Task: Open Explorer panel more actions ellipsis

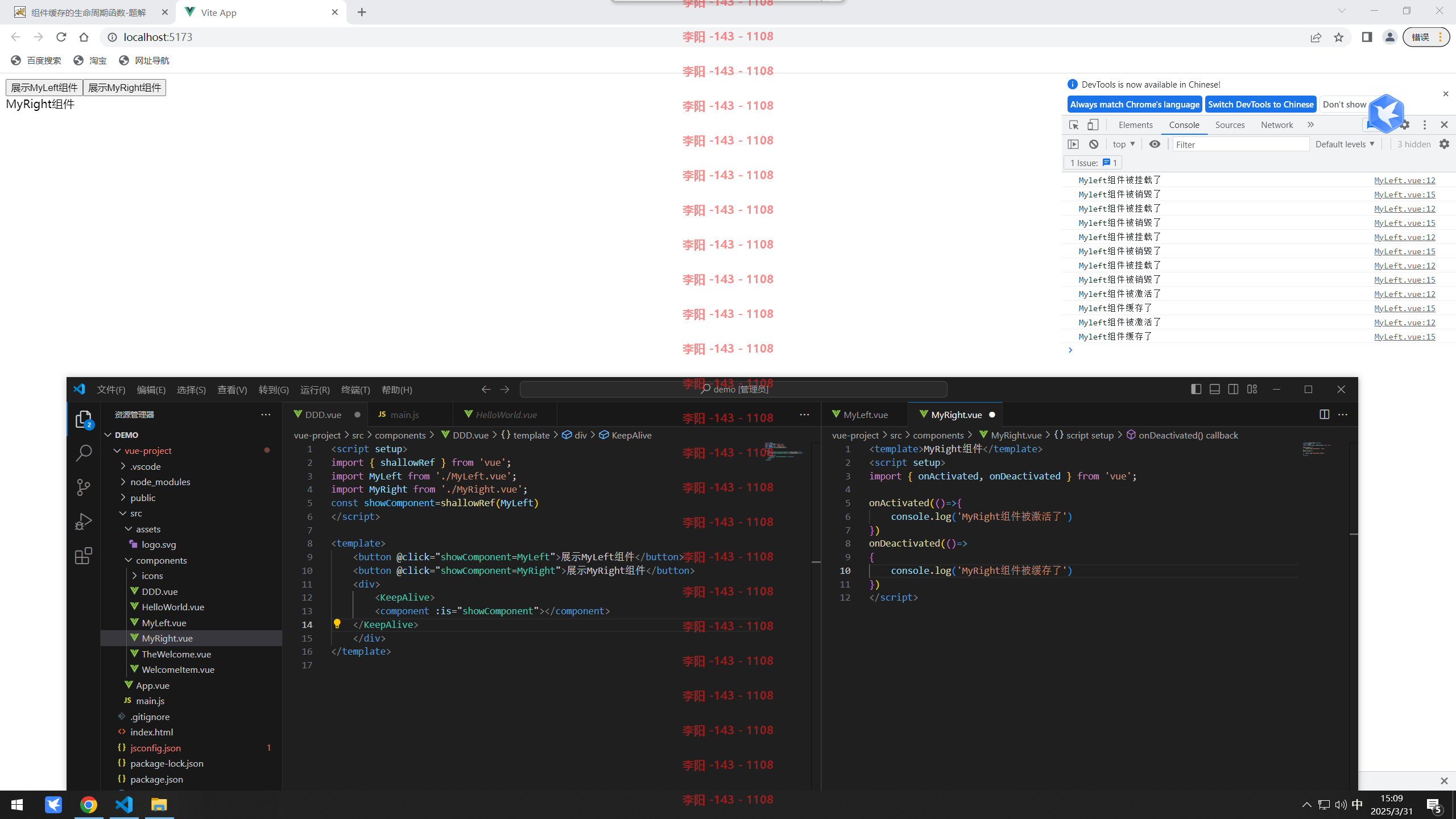Action: pos(266,415)
